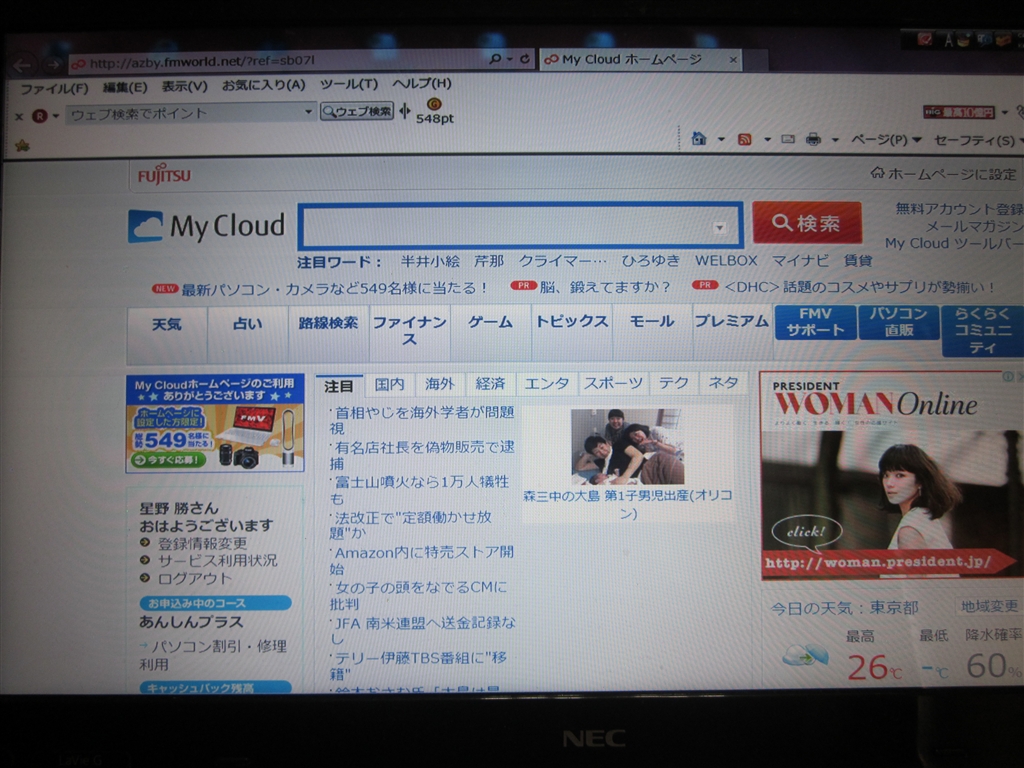Close the My Cloud ホームページ tab
The image size is (1024, 768).
733,60
